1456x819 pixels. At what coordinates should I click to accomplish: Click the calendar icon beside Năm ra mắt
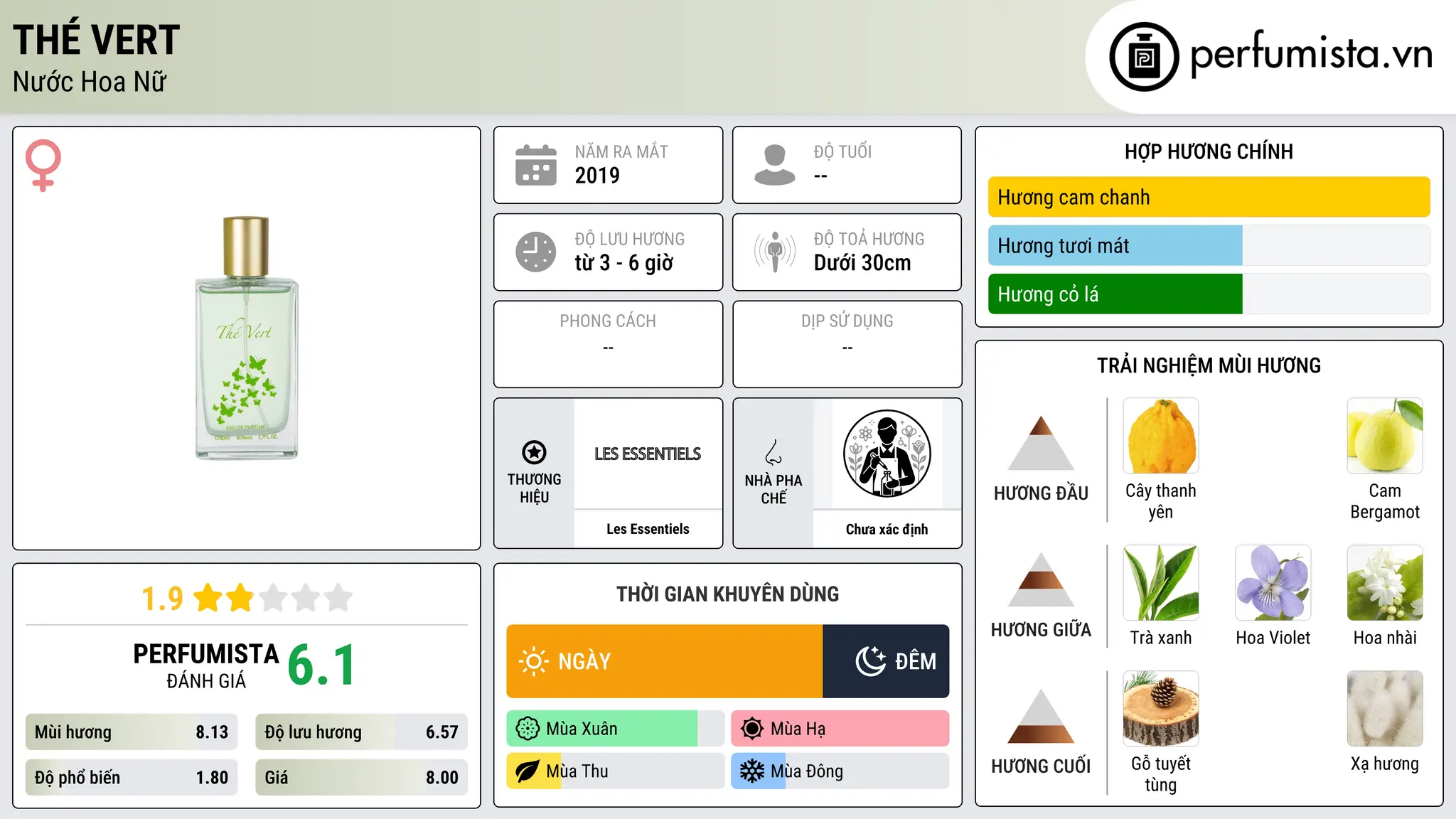click(536, 165)
